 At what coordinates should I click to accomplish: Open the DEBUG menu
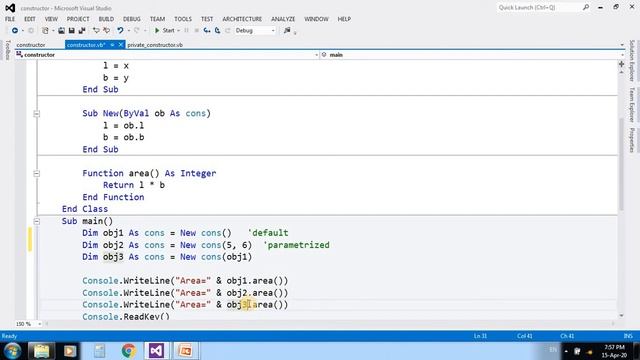(131, 19)
